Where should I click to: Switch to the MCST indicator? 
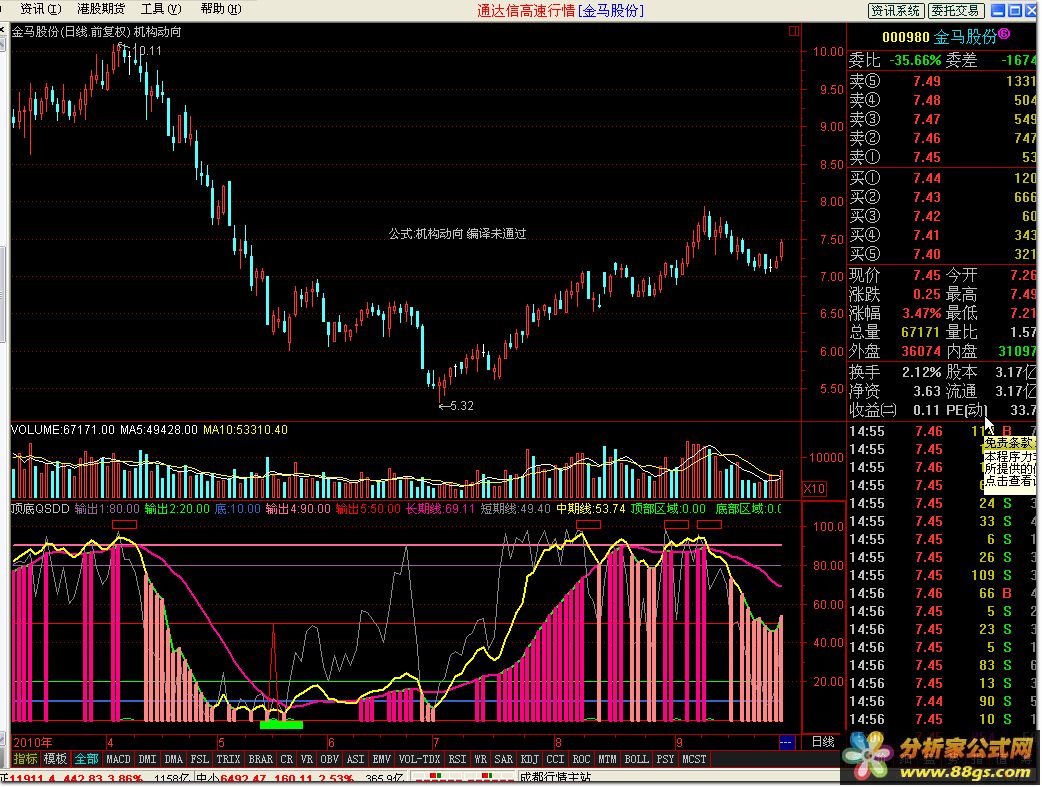tap(694, 758)
